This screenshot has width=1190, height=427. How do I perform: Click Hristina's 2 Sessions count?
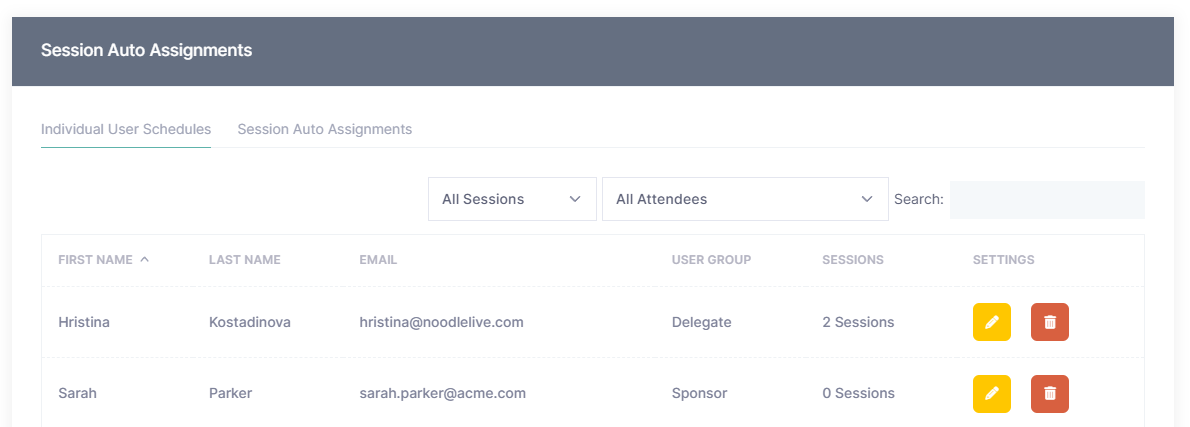[858, 322]
